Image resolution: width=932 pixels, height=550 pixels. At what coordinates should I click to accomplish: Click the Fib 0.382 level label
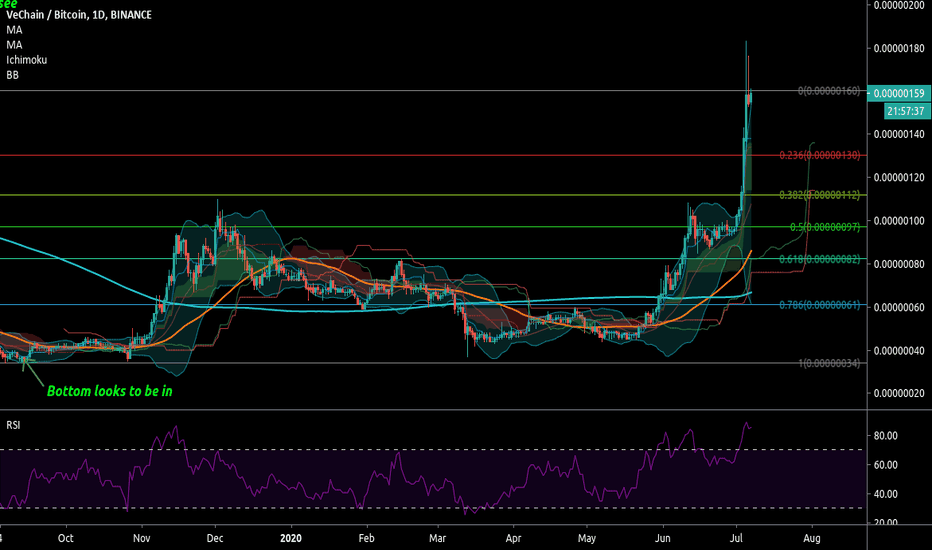pos(820,195)
